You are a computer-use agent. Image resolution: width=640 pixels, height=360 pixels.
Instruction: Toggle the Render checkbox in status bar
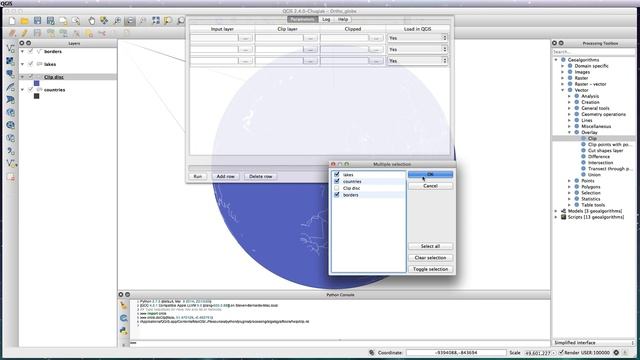pyautogui.click(x=561, y=352)
